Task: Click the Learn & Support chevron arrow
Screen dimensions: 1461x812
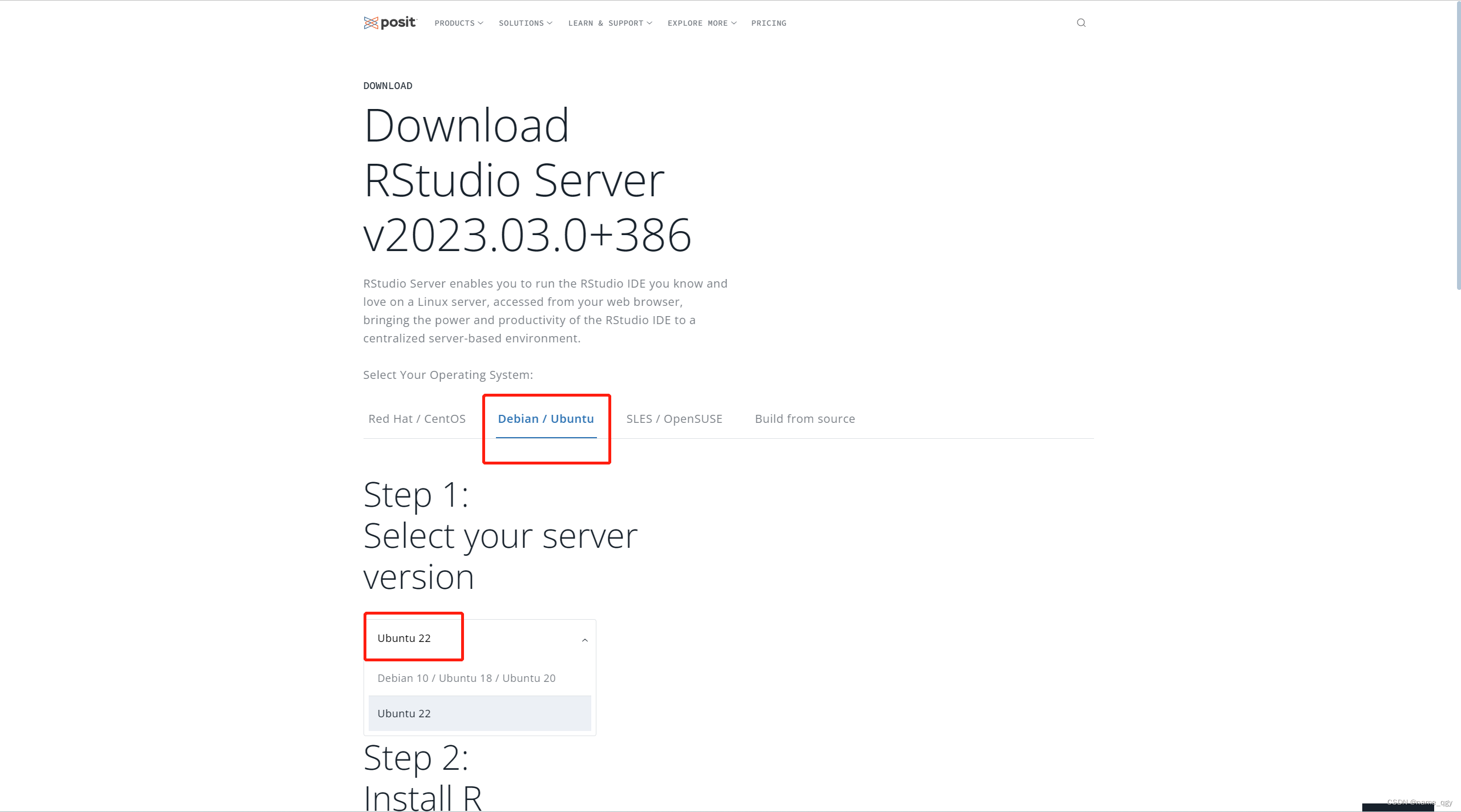Action: click(649, 23)
